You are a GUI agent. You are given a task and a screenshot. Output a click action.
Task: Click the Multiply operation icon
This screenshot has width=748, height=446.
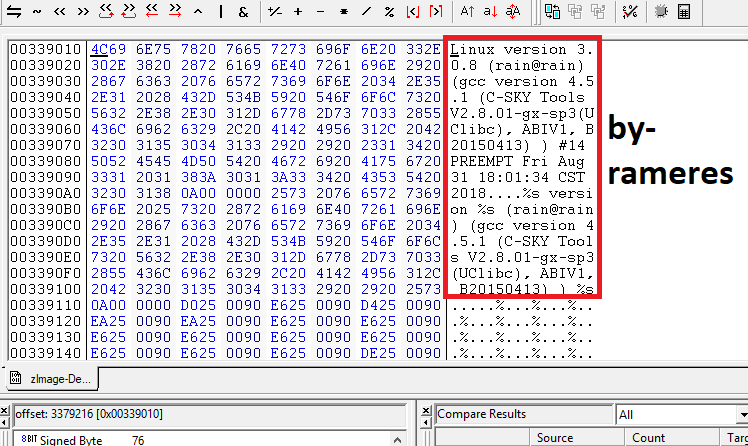tap(343, 11)
